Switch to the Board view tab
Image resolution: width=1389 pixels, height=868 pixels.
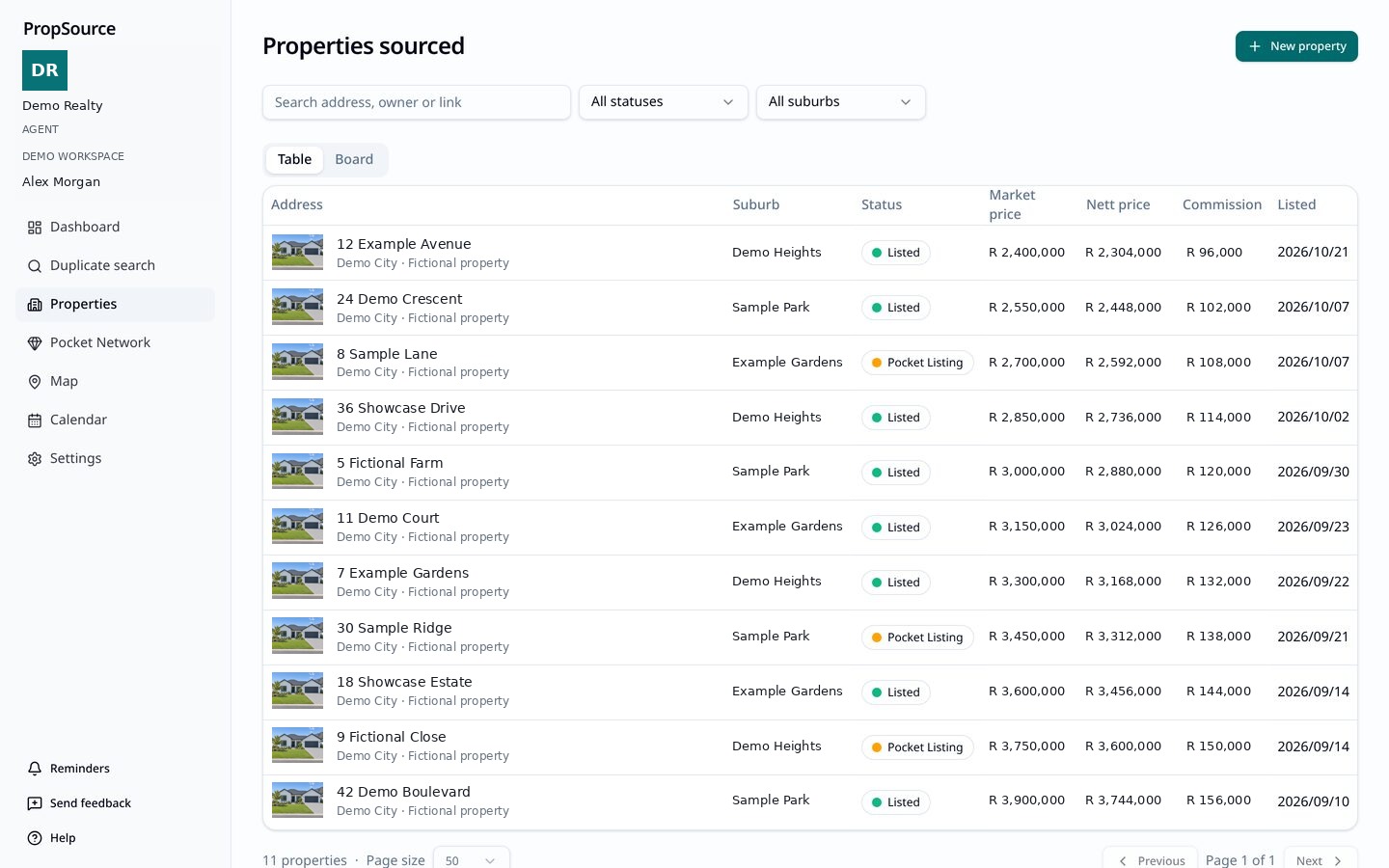click(x=354, y=160)
